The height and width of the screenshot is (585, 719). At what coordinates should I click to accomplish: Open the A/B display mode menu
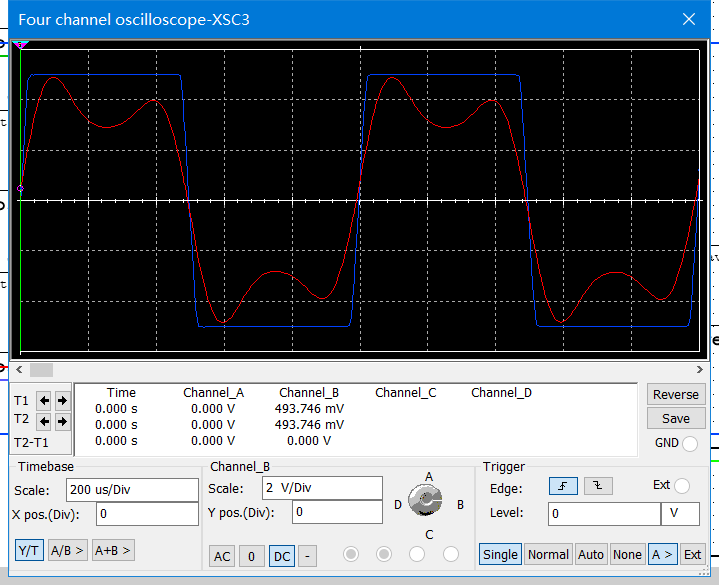[67, 550]
